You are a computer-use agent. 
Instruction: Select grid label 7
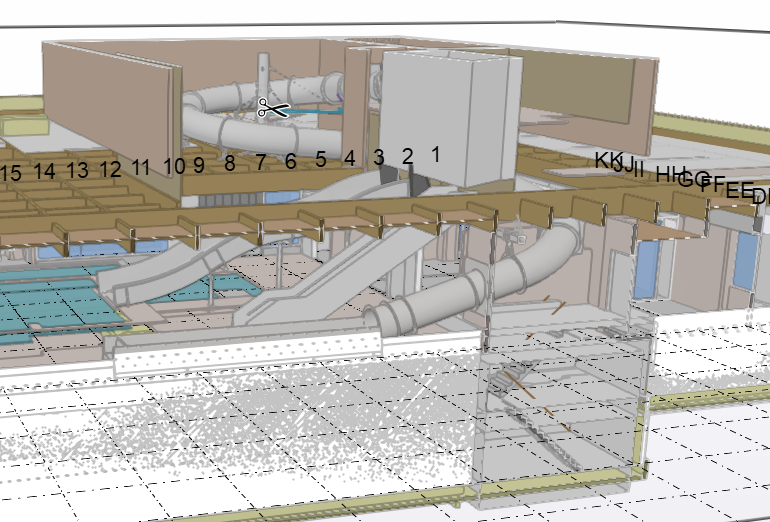[x=260, y=161]
